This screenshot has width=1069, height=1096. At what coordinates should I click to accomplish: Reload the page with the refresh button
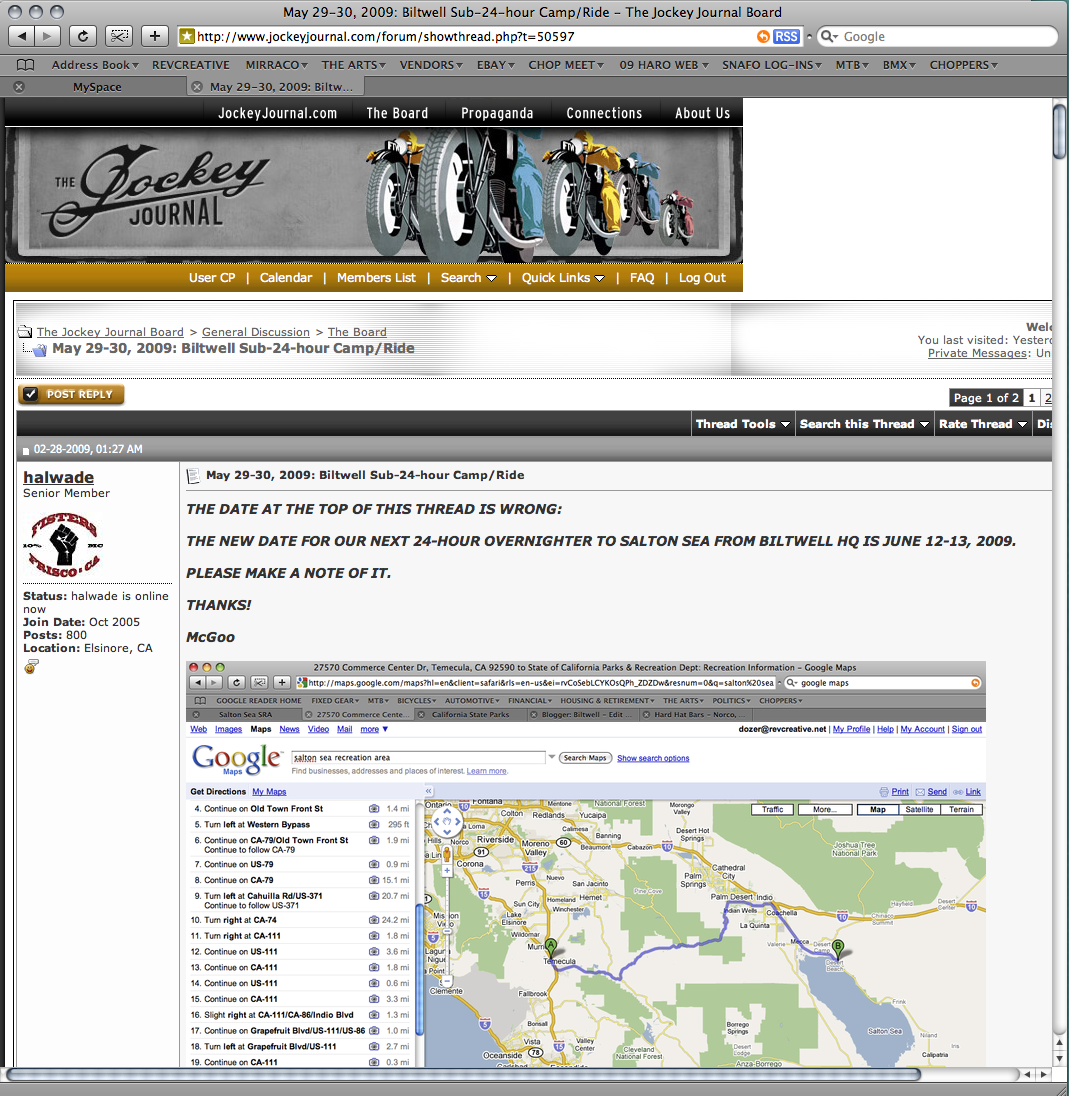[x=83, y=36]
